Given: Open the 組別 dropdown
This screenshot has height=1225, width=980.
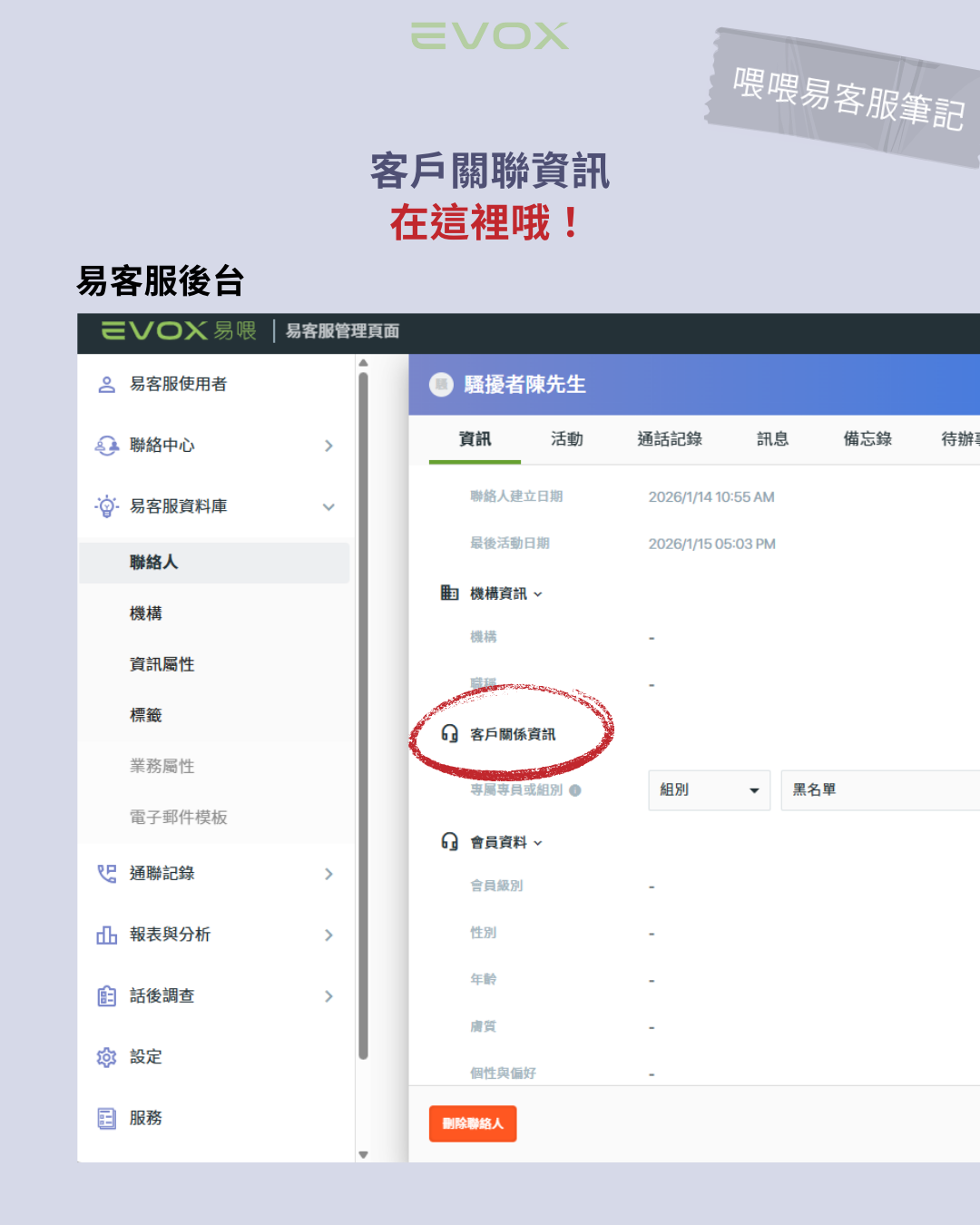Looking at the screenshot, I should (x=710, y=790).
